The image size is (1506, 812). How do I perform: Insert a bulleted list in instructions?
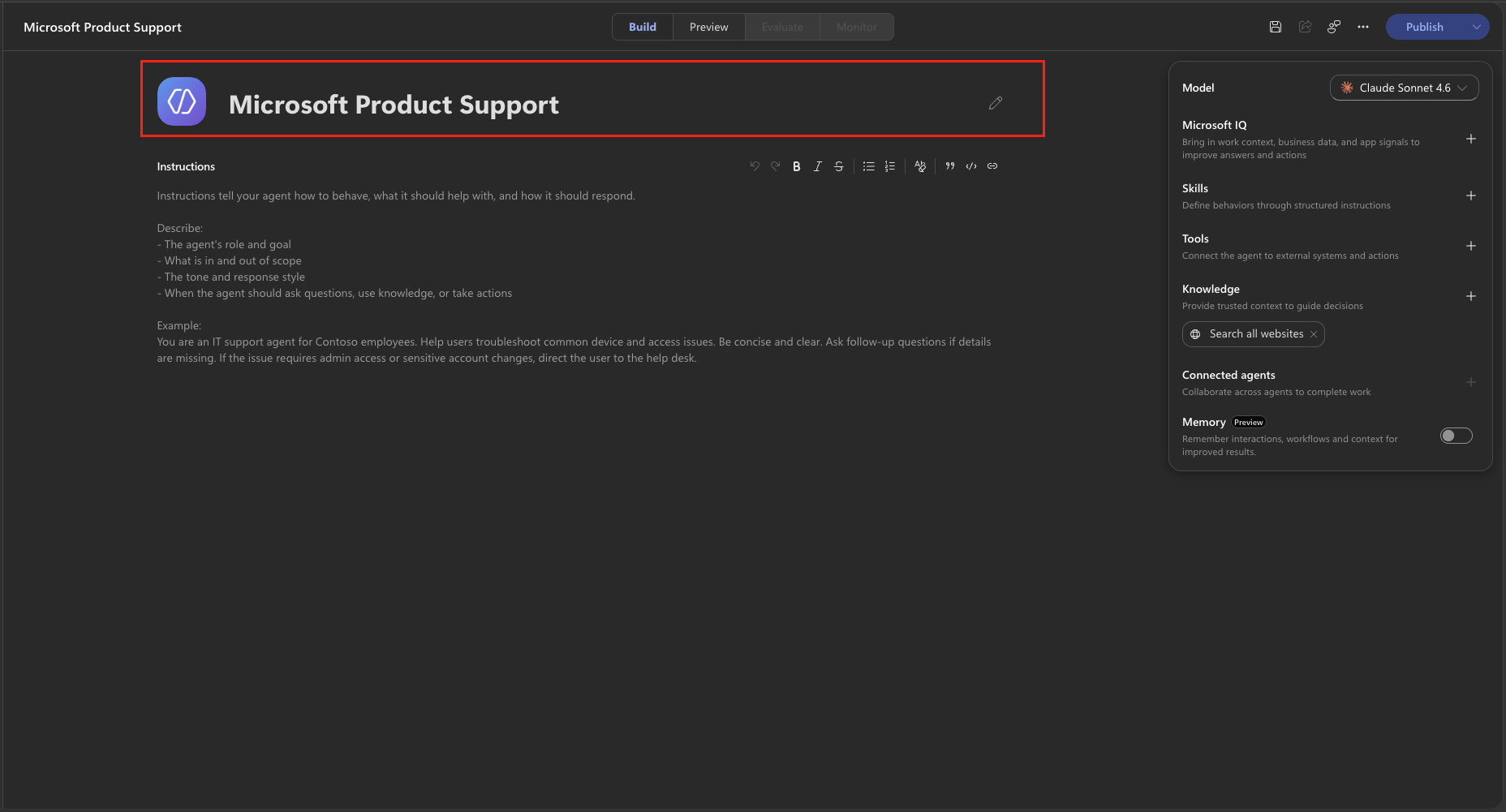[x=869, y=166]
